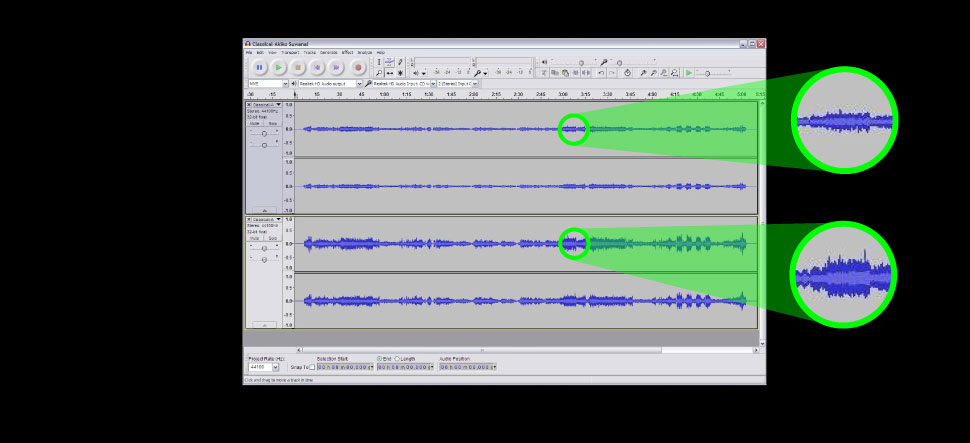Image resolution: width=970 pixels, height=443 pixels.
Task: Pause playback with the Pause button
Action: [x=259, y=67]
